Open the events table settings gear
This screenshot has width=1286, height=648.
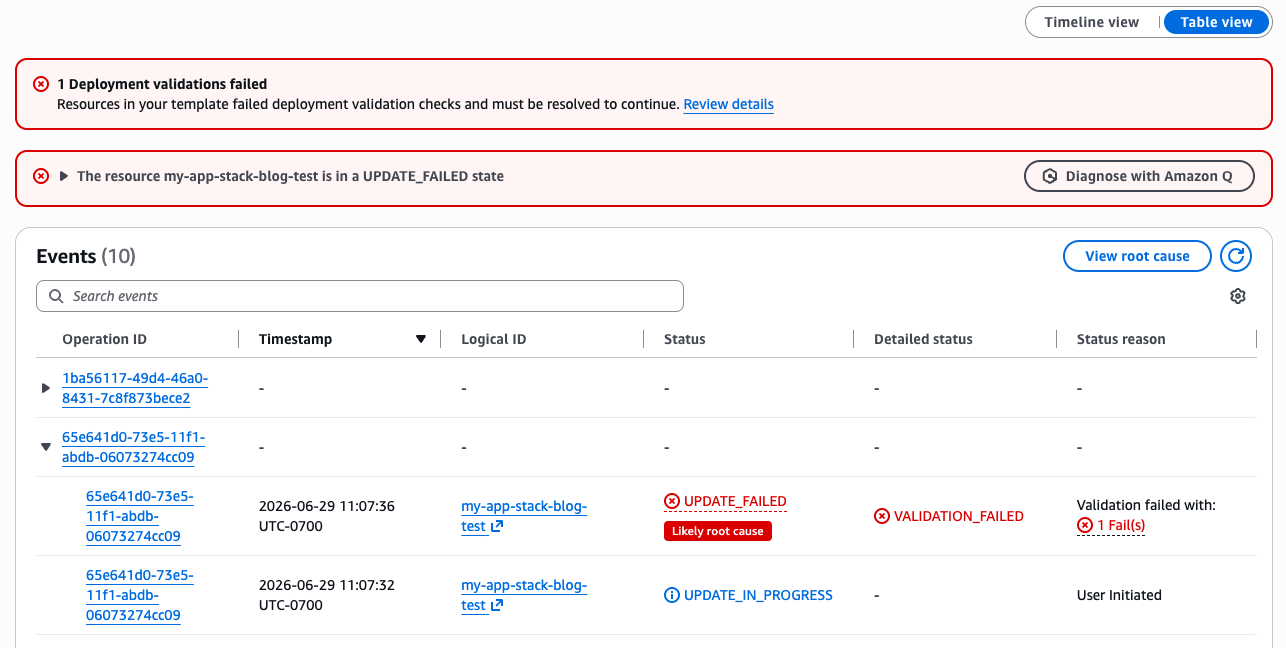1238,296
